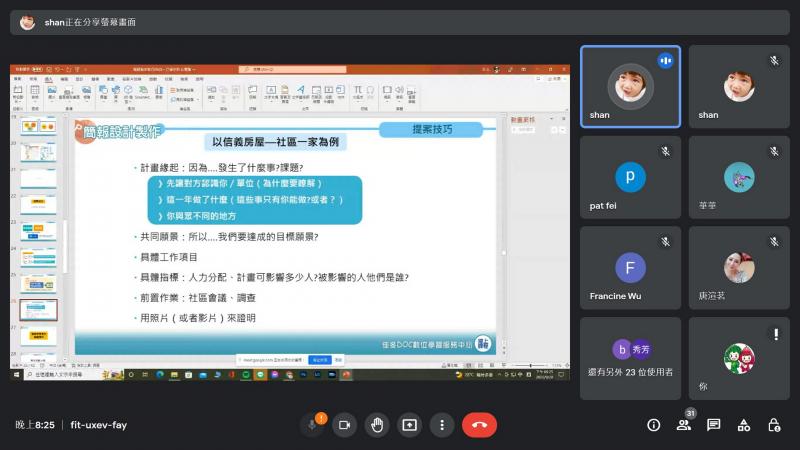Click the hide link beside stop sharing
This screenshot has height=450, width=800.
click(338, 360)
